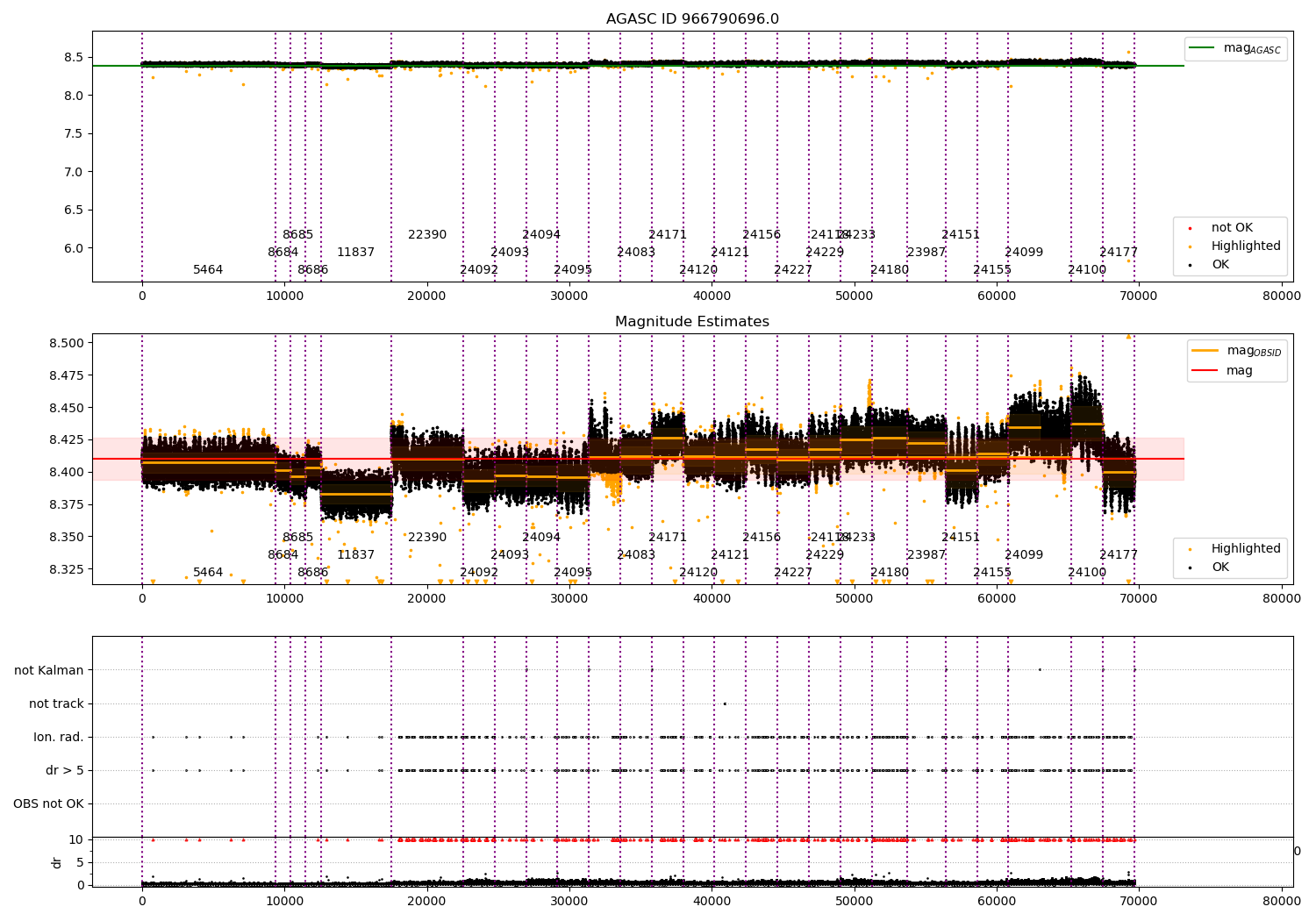Click the 'Magnitude Estimates' plot title
Image resolution: width=1316 pixels, height=921 pixels.
pyautogui.click(x=692, y=322)
